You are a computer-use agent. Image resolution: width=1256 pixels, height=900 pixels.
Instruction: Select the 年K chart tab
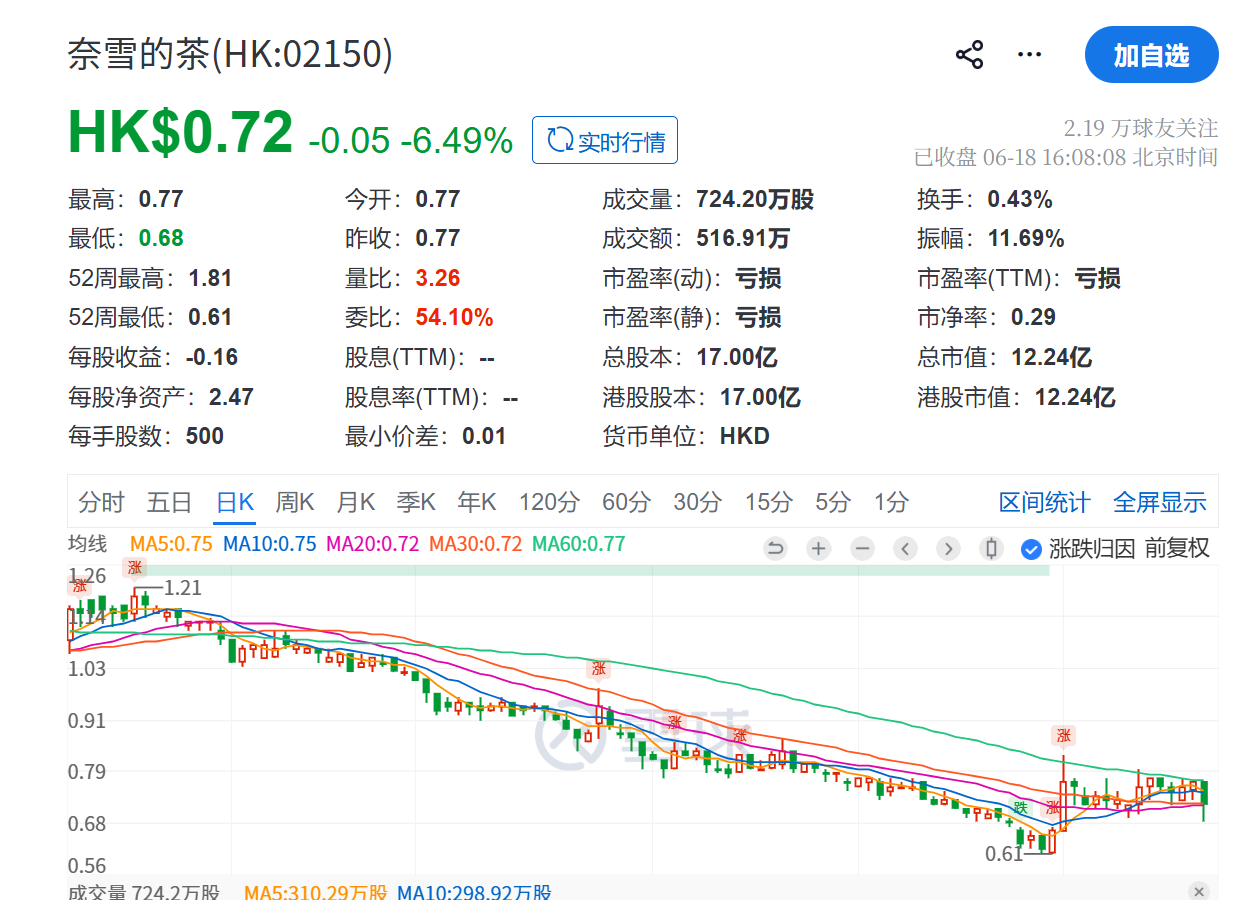point(476,502)
